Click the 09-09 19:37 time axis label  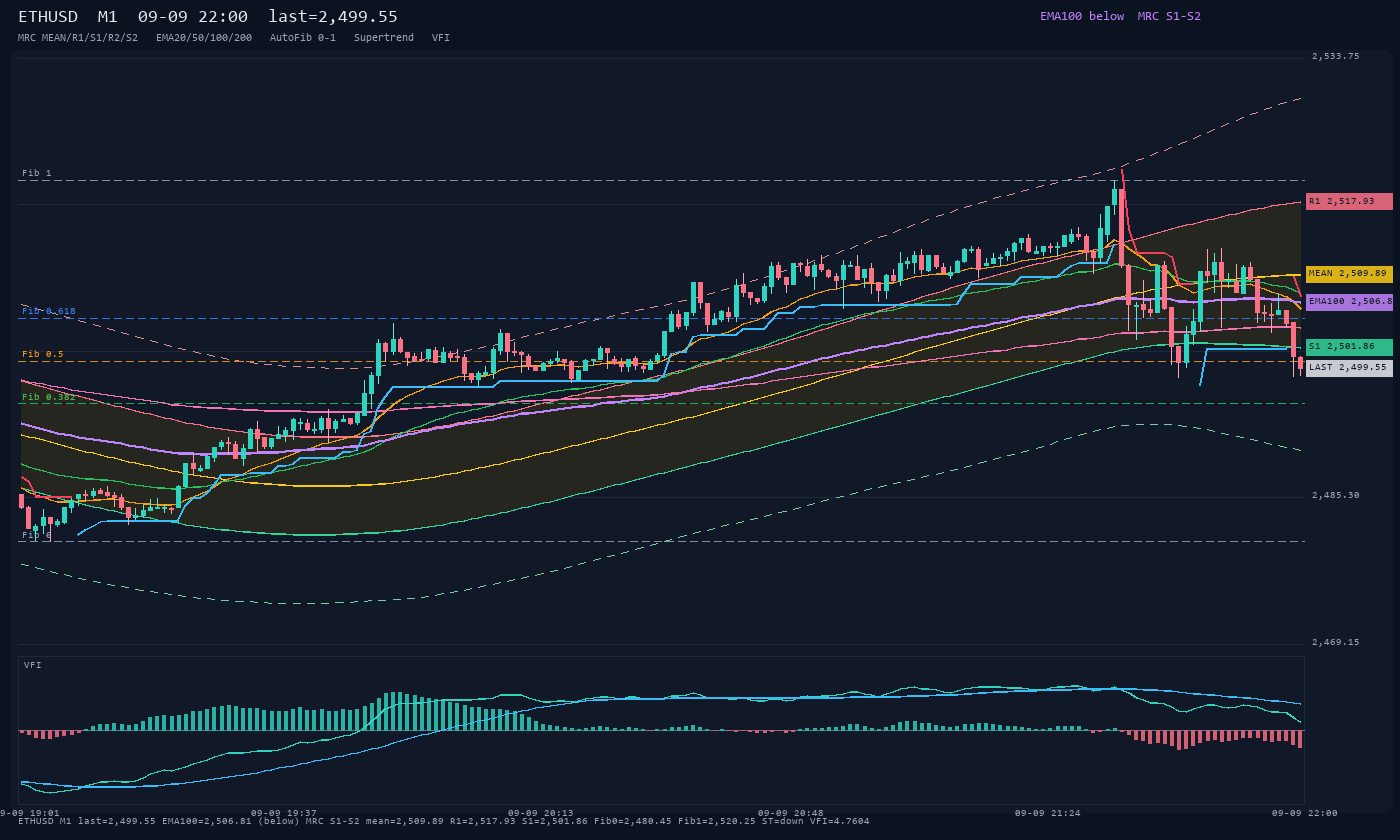(284, 813)
